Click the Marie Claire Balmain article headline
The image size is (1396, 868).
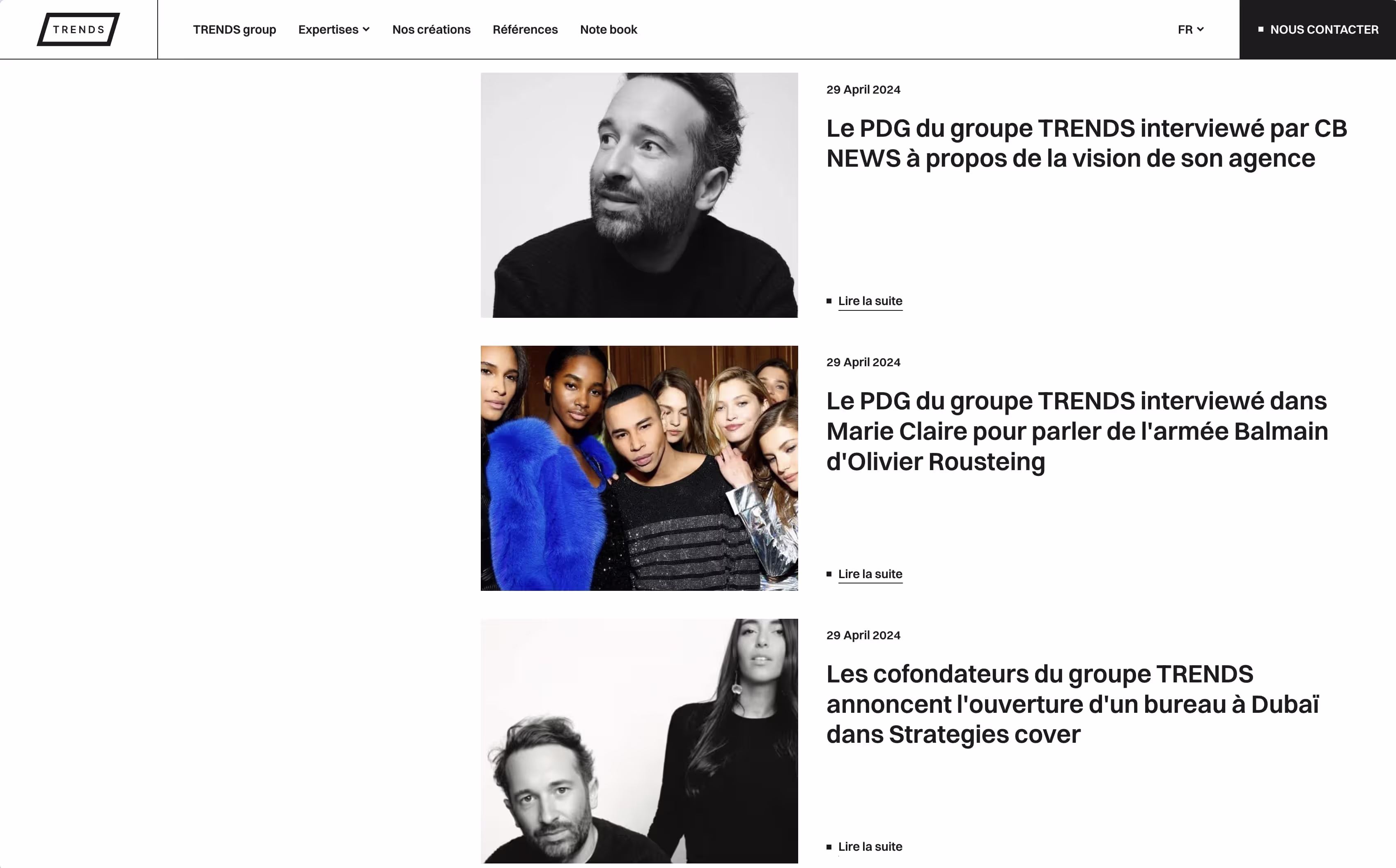pos(1077,432)
